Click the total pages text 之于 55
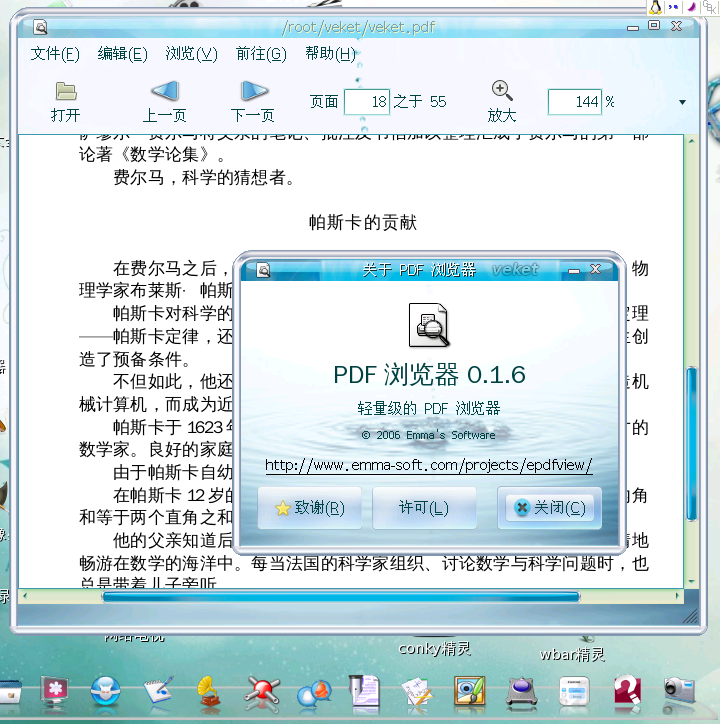 tap(420, 102)
